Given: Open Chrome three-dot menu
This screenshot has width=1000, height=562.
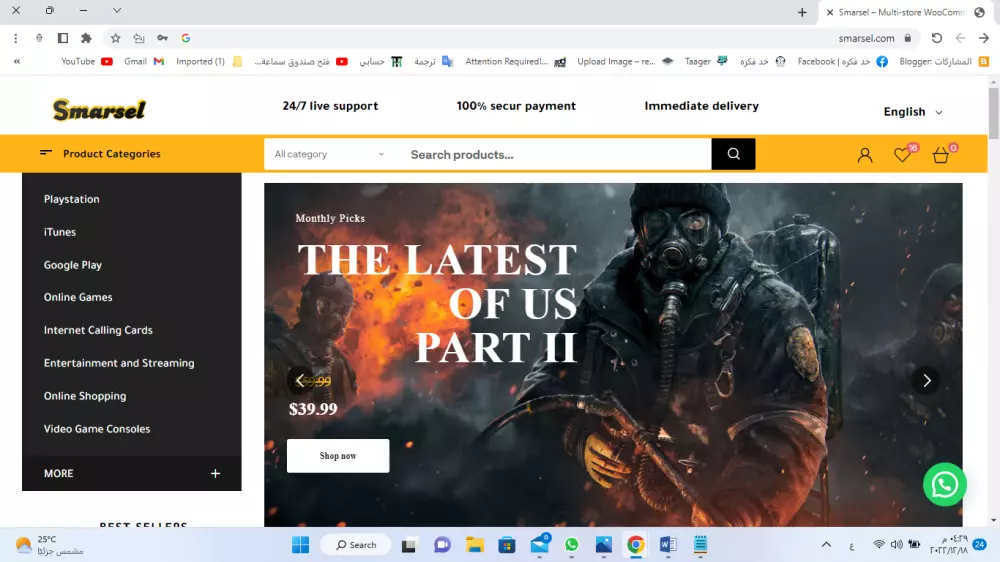Looking at the screenshot, I should coord(15,38).
